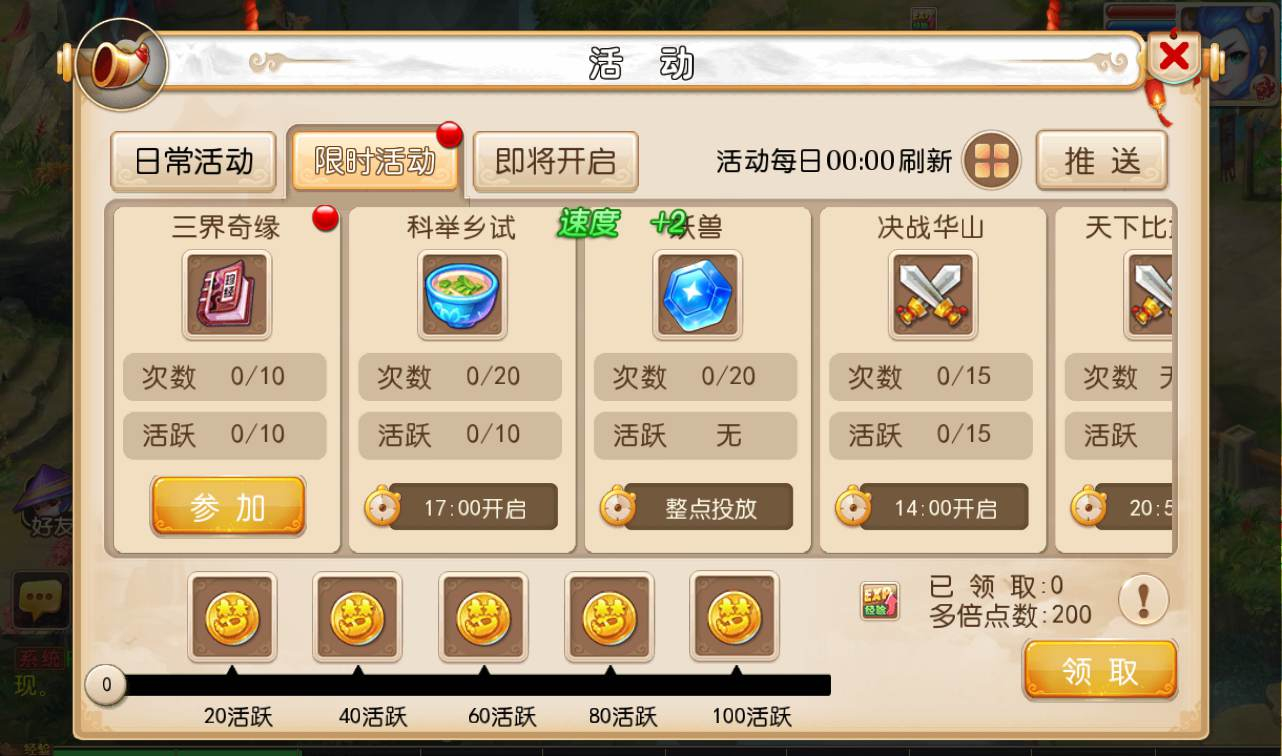1282x756 pixels.
Task: Open the four-square grid icon near 推送
Action: pyautogui.click(x=991, y=161)
